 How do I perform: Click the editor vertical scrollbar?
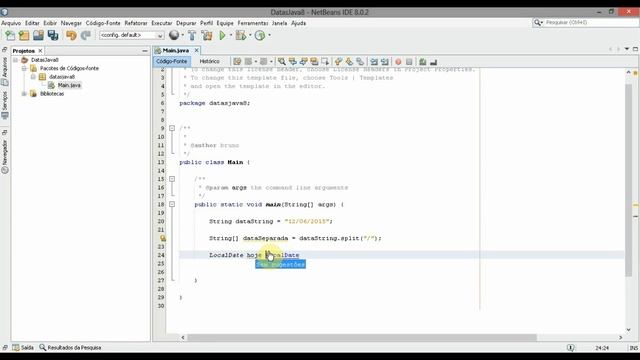coord(628,181)
